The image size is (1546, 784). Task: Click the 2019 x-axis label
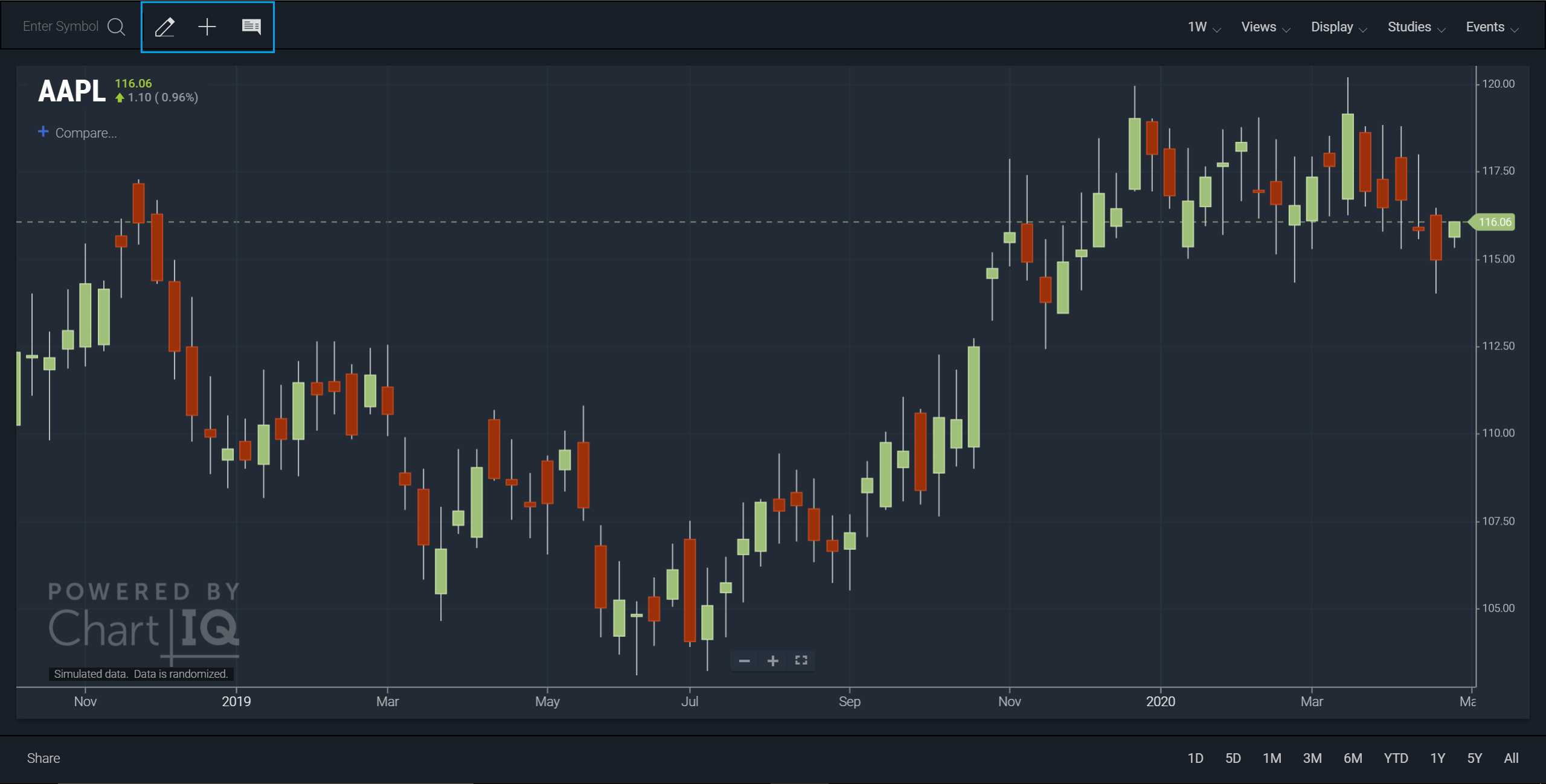(x=236, y=701)
